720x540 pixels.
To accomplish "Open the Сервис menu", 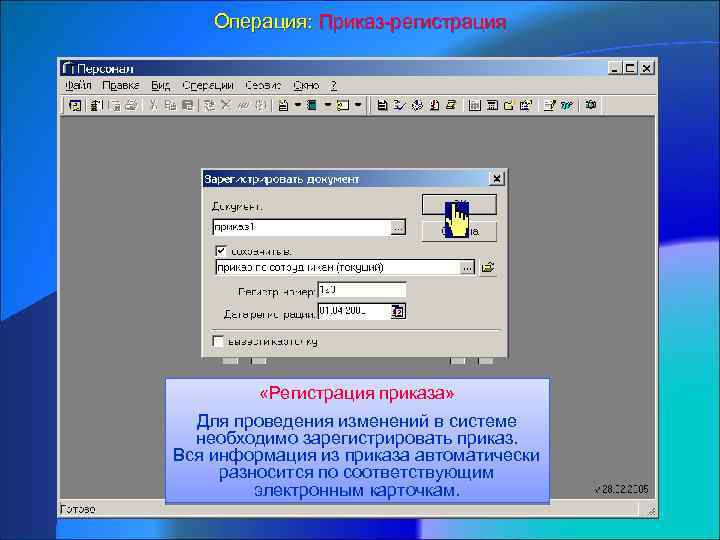I will [x=263, y=85].
